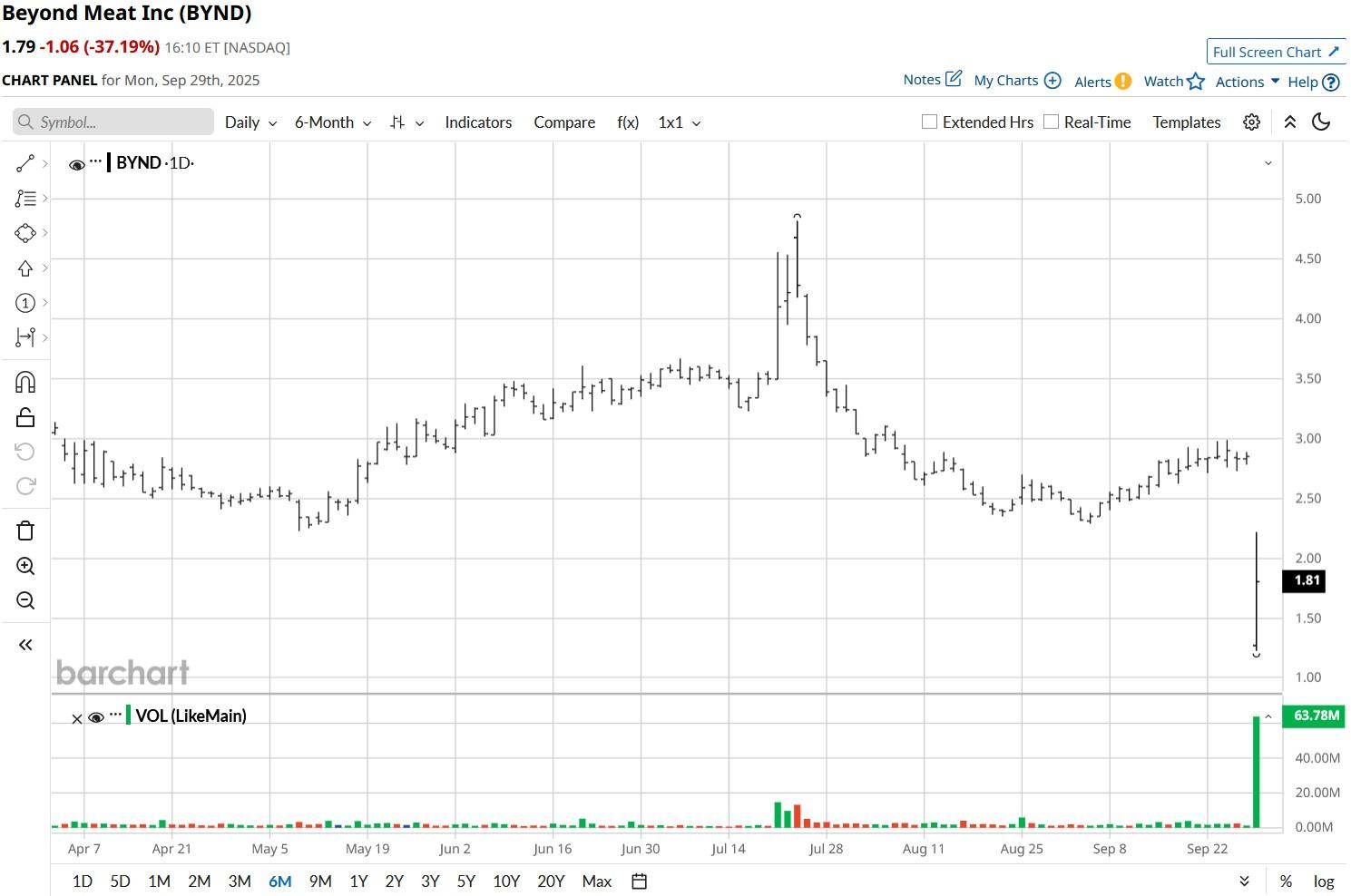Open the Daily interval dropdown
The image size is (1351, 896).
click(x=250, y=122)
